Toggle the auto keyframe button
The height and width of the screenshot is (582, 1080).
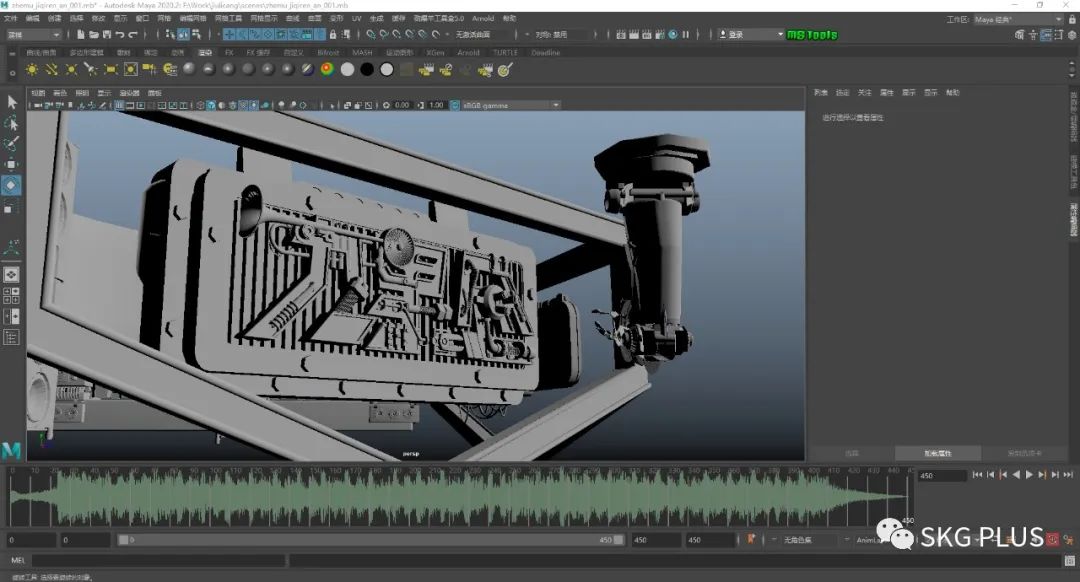(x=750, y=539)
